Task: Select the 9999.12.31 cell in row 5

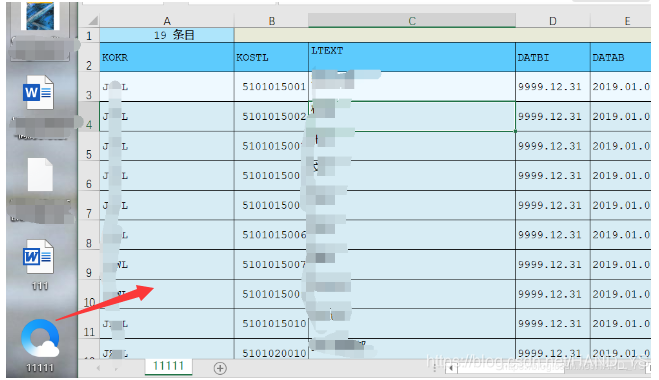Action: (x=553, y=146)
